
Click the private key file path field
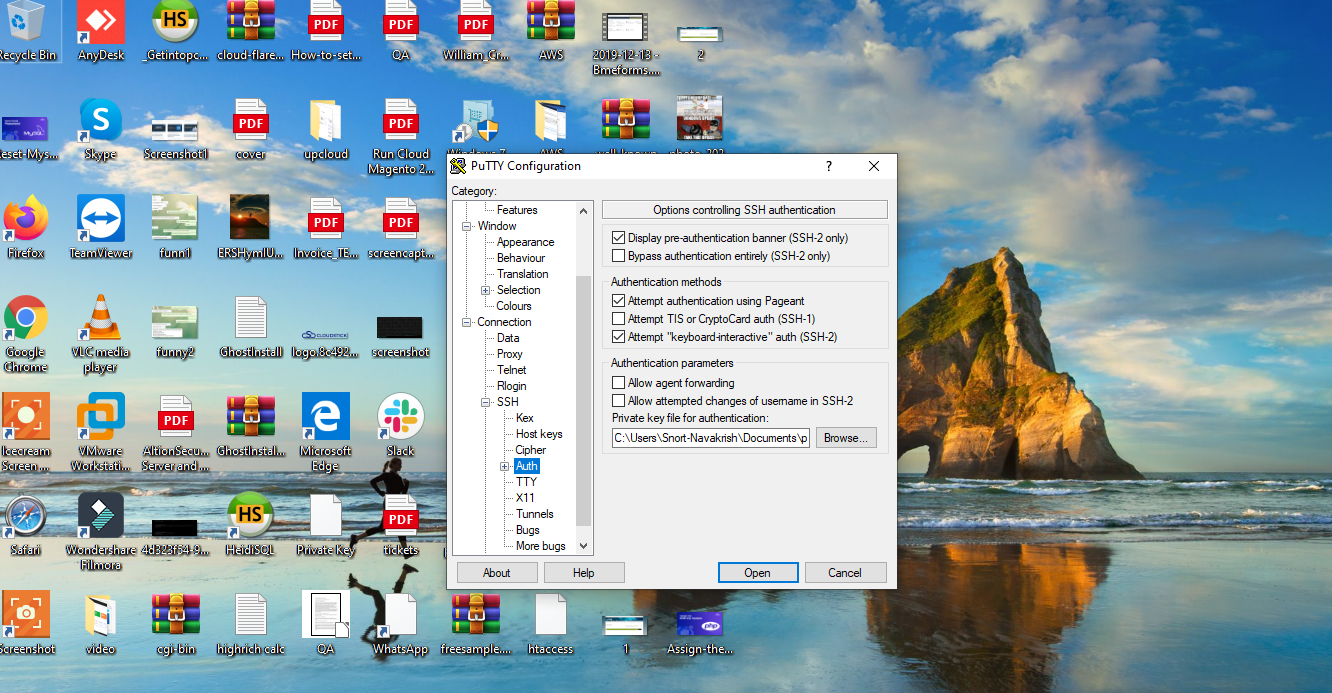click(x=710, y=438)
